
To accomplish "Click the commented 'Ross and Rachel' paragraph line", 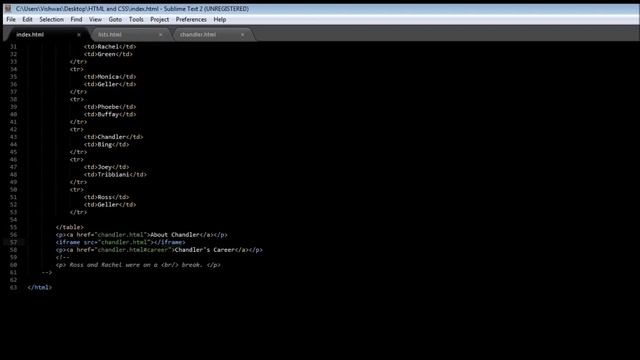I will 138,265.
